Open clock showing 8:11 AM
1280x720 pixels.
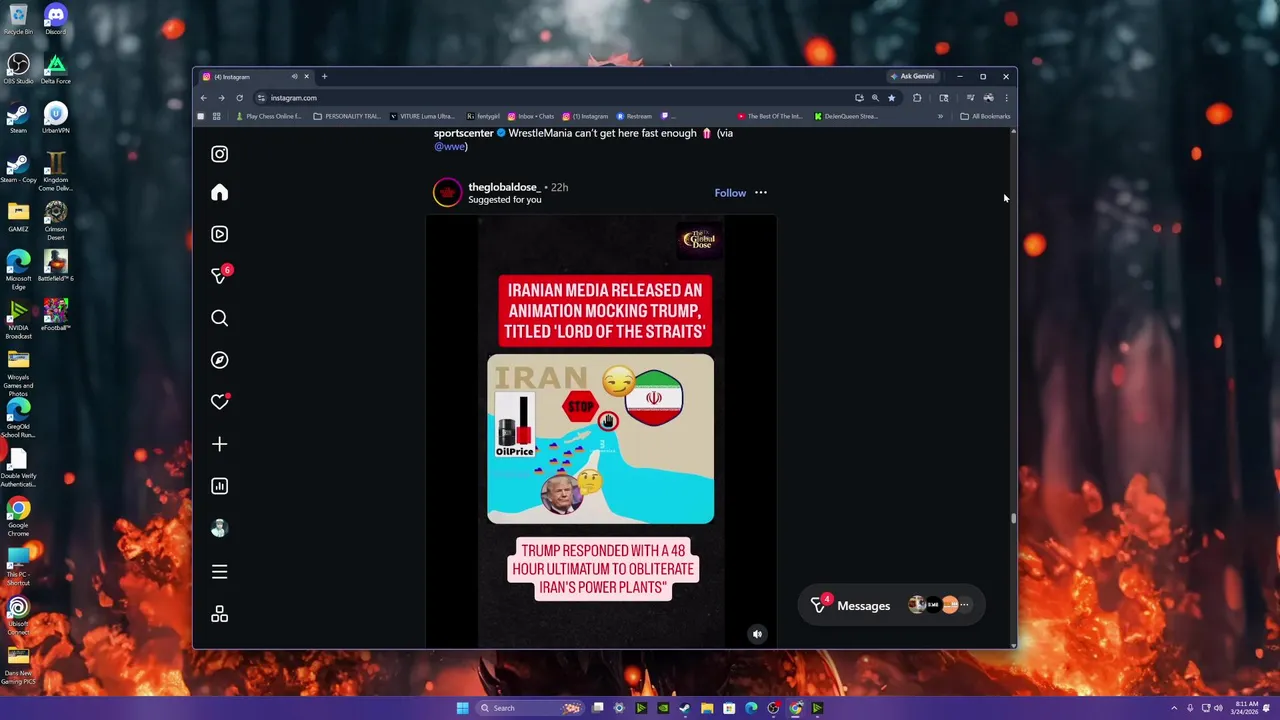[x=1245, y=708]
